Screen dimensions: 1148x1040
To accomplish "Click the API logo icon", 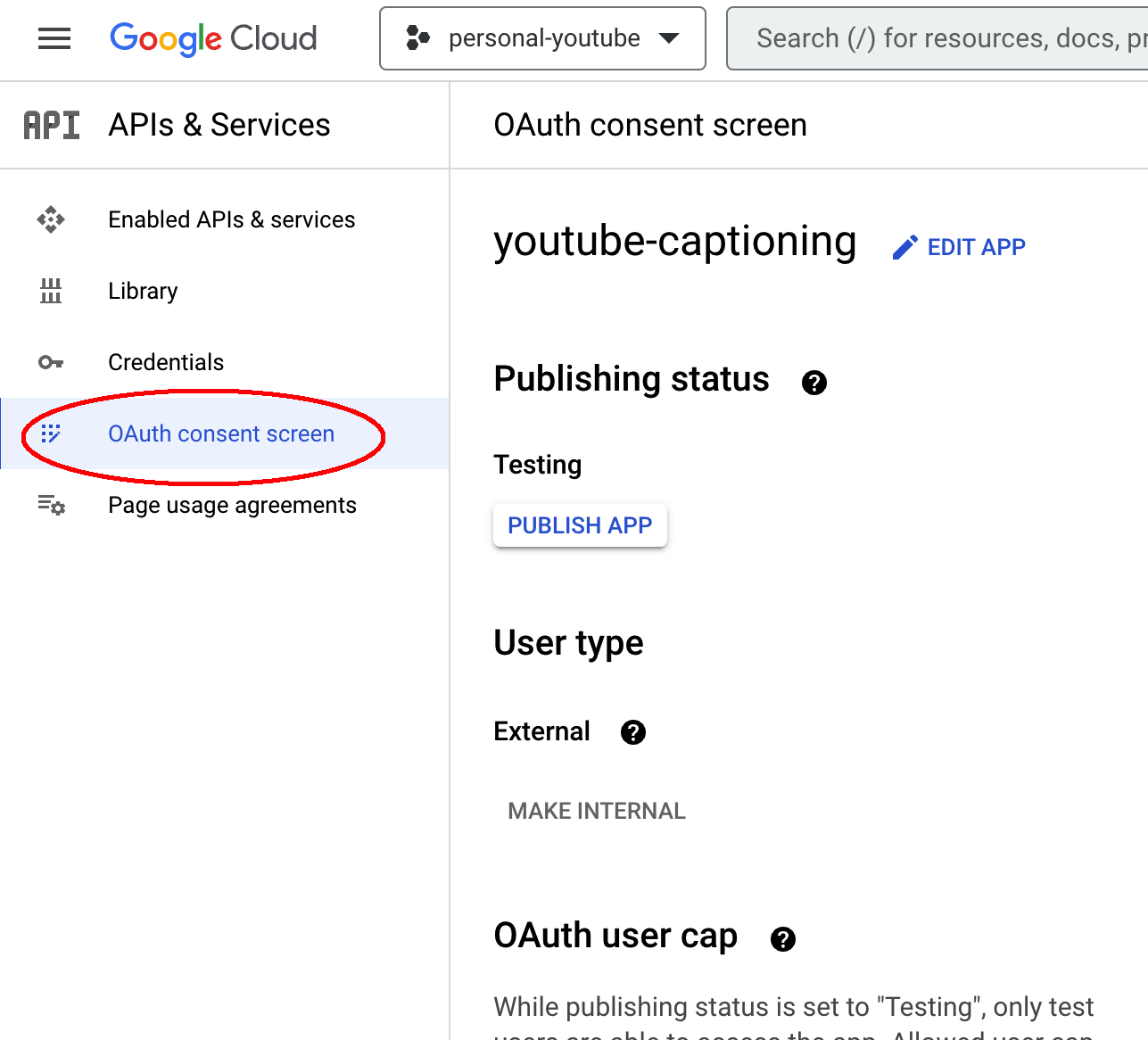I will point(52,126).
